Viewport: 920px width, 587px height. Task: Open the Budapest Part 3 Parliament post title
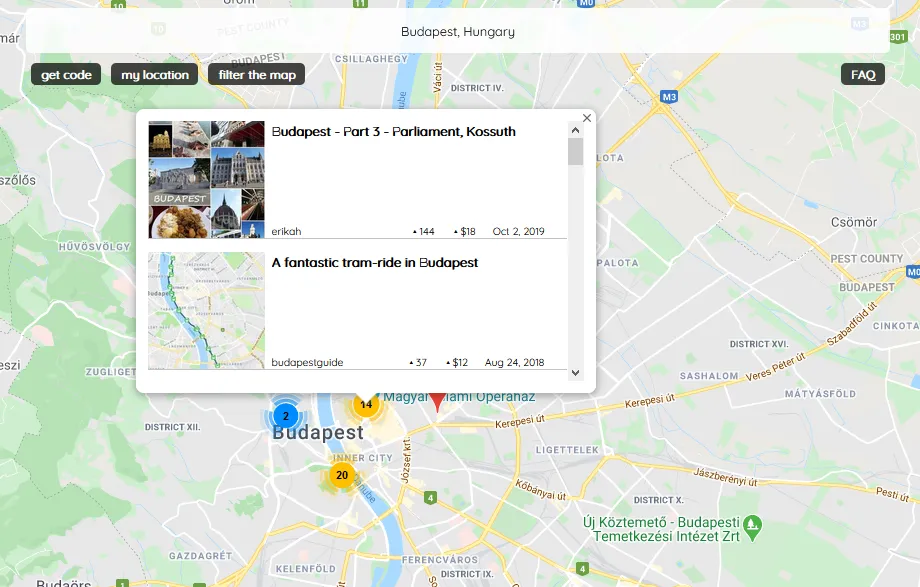tap(394, 131)
